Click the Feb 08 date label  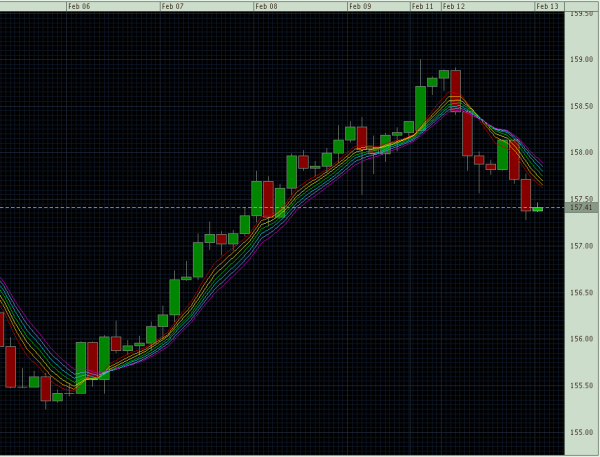267,7
